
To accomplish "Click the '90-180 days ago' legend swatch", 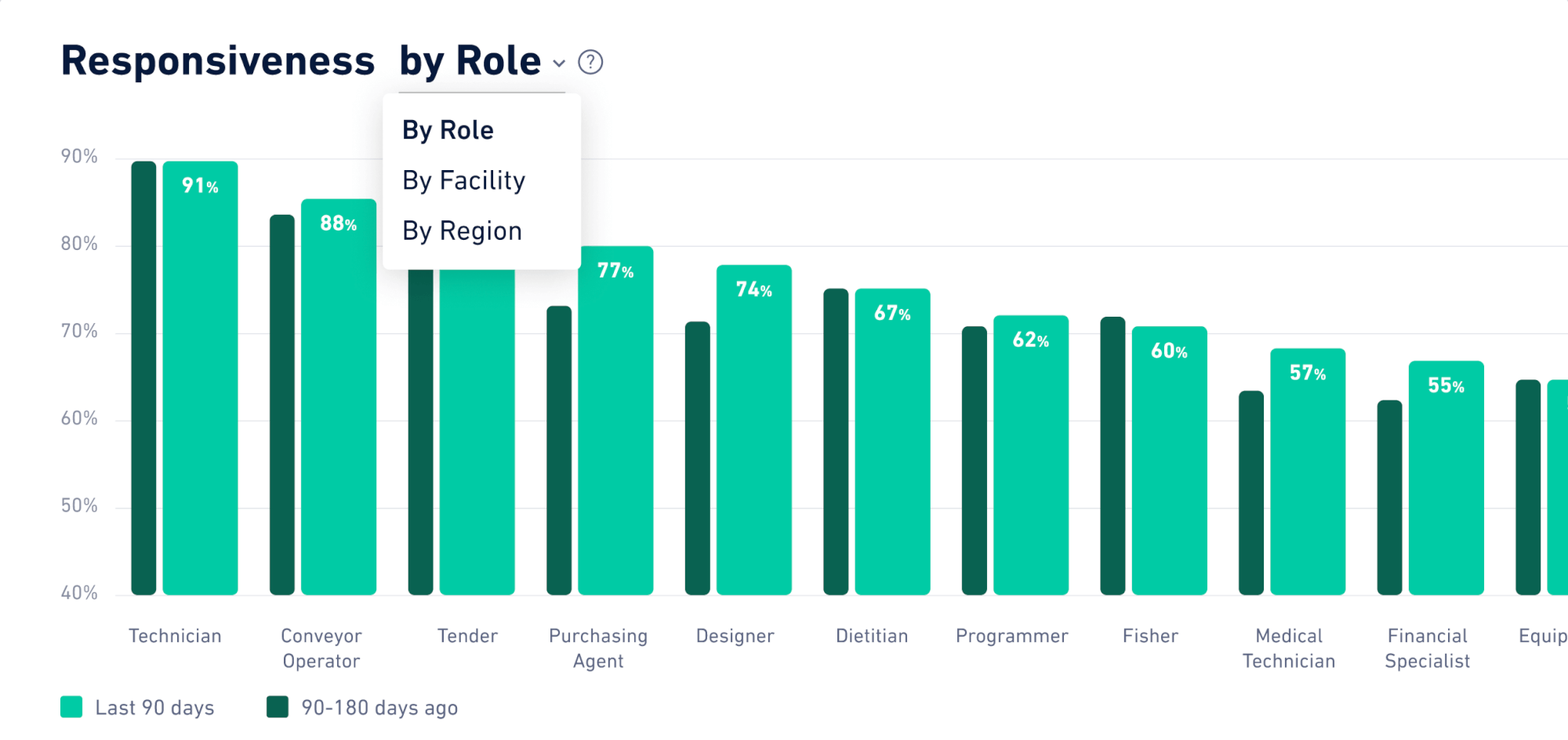I will tap(278, 707).
